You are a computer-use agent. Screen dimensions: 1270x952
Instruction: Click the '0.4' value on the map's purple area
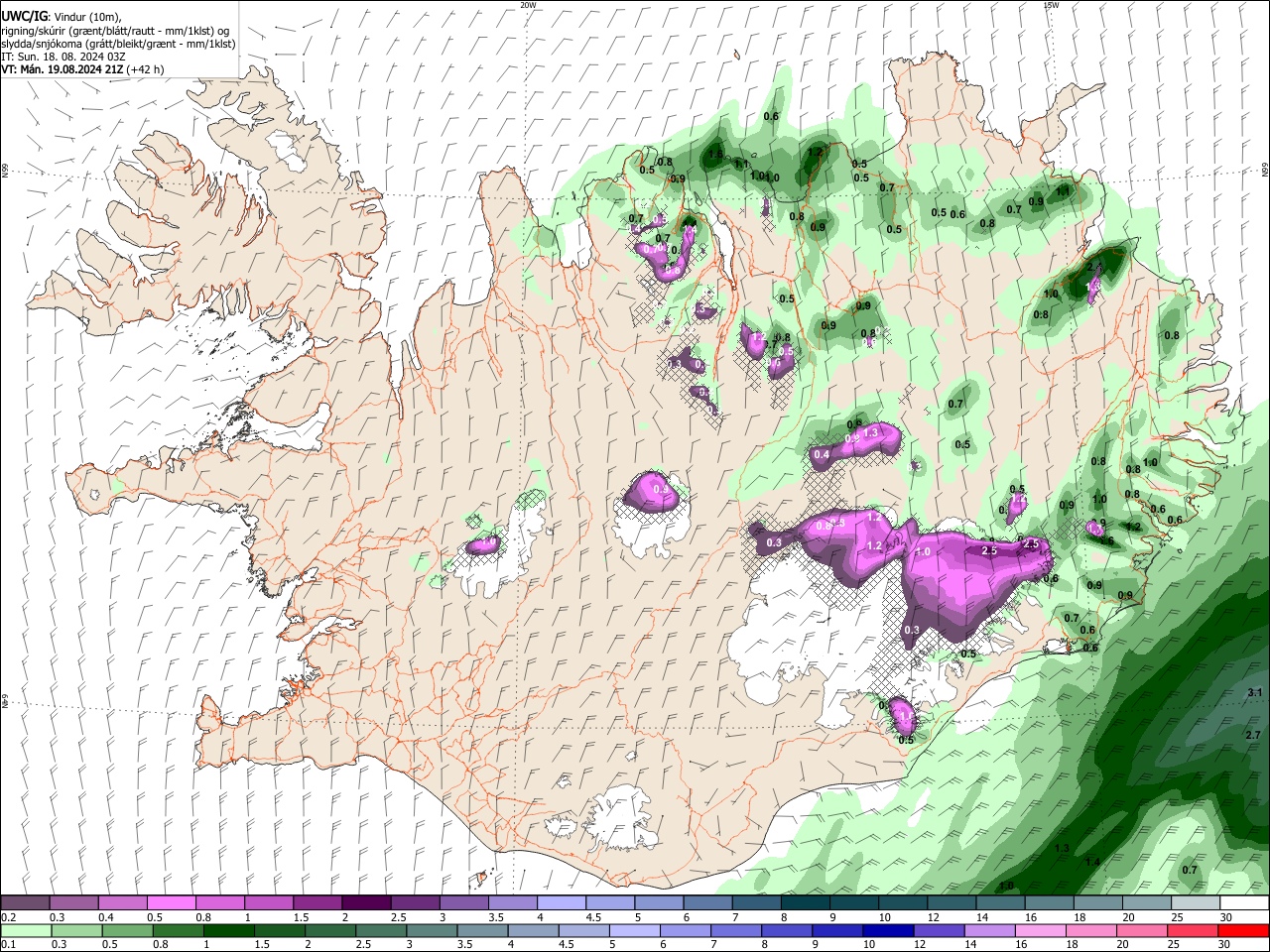click(822, 455)
